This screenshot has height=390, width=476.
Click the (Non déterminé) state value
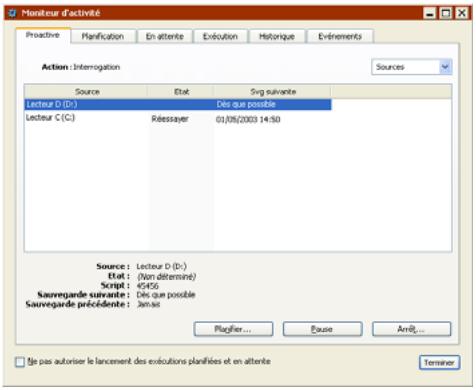pyautogui.click(x=166, y=276)
